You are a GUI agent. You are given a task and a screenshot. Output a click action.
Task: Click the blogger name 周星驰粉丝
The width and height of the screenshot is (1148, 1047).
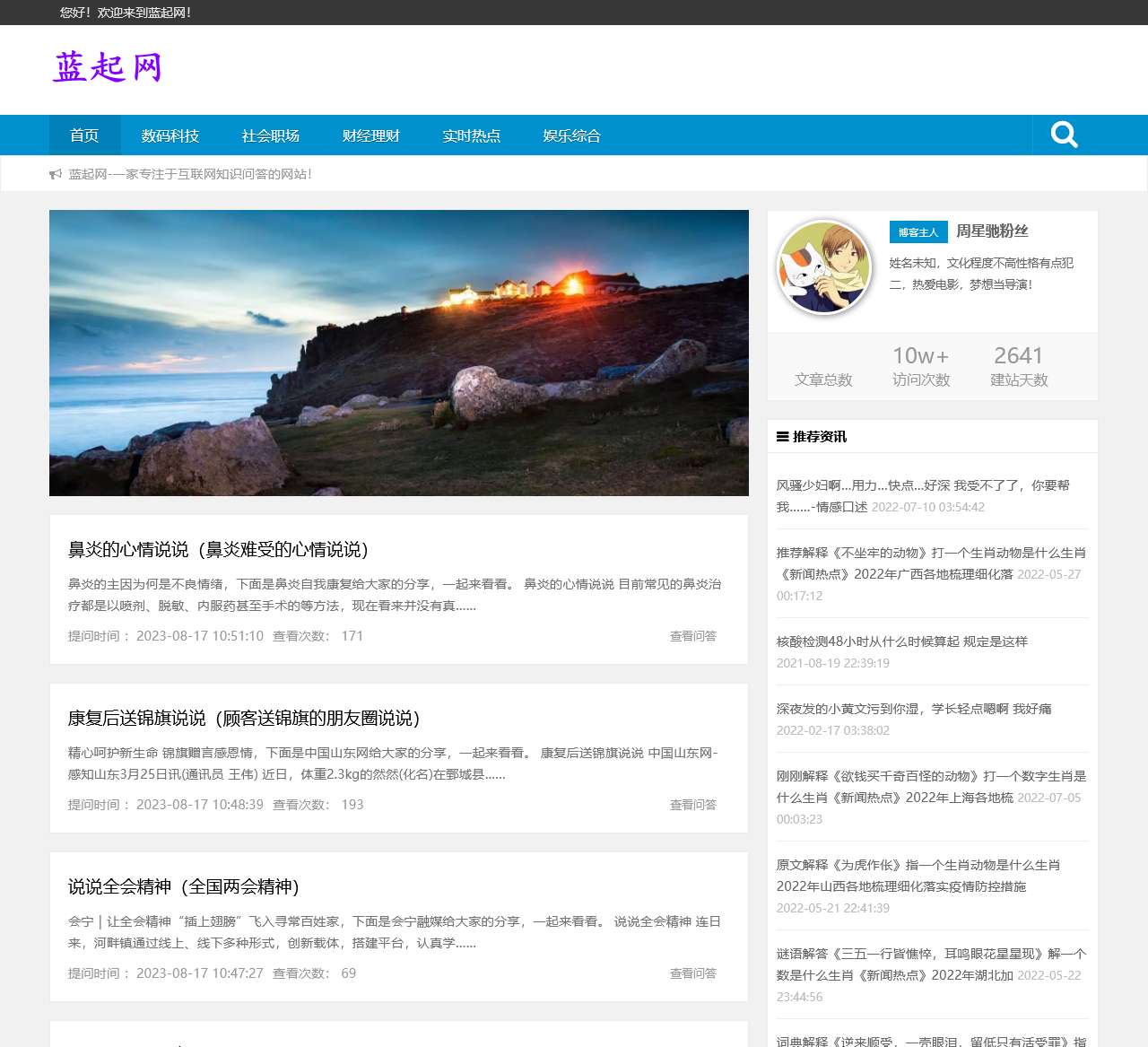[x=992, y=231]
